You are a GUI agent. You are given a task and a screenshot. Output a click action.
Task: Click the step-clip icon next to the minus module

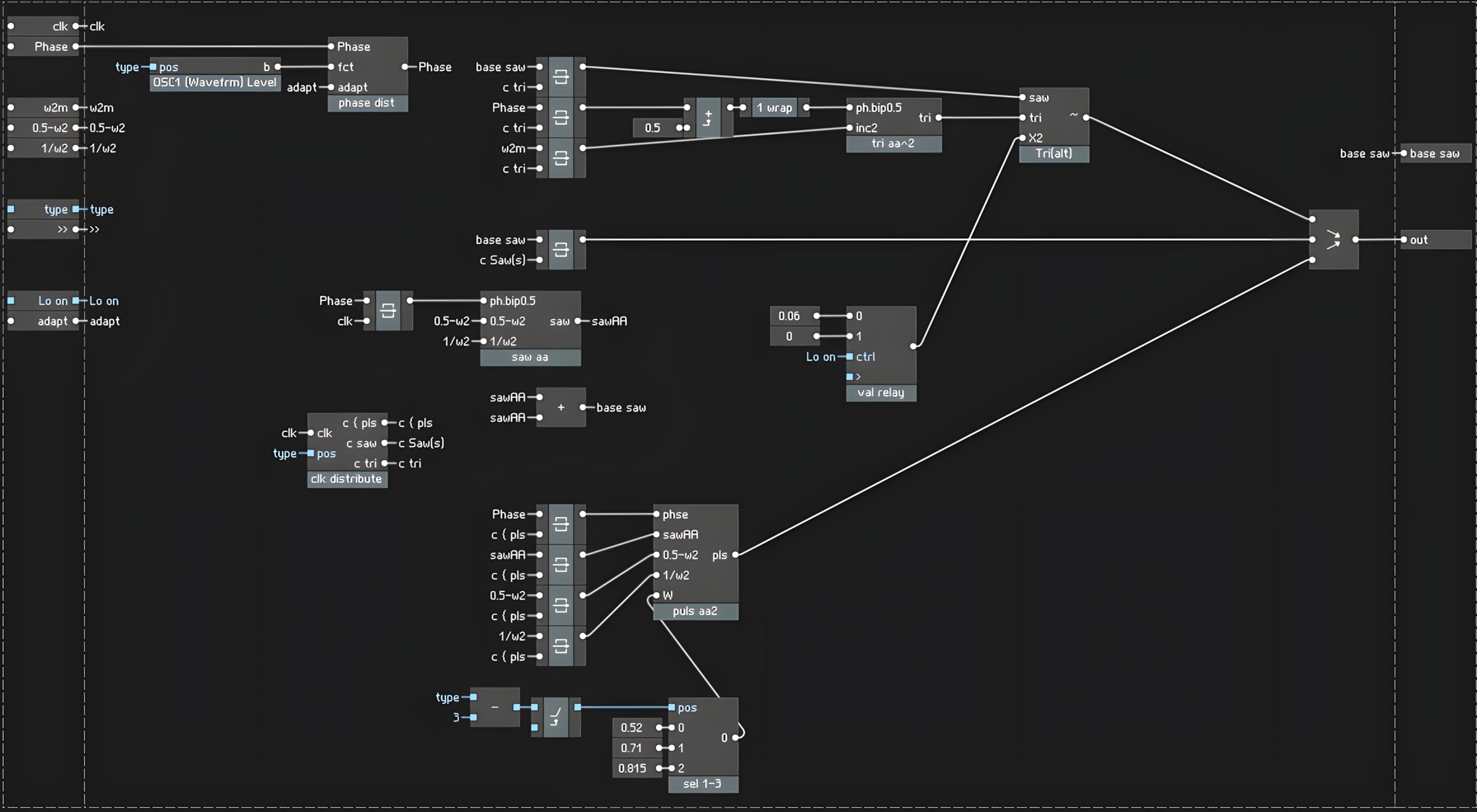coord(555,717)
